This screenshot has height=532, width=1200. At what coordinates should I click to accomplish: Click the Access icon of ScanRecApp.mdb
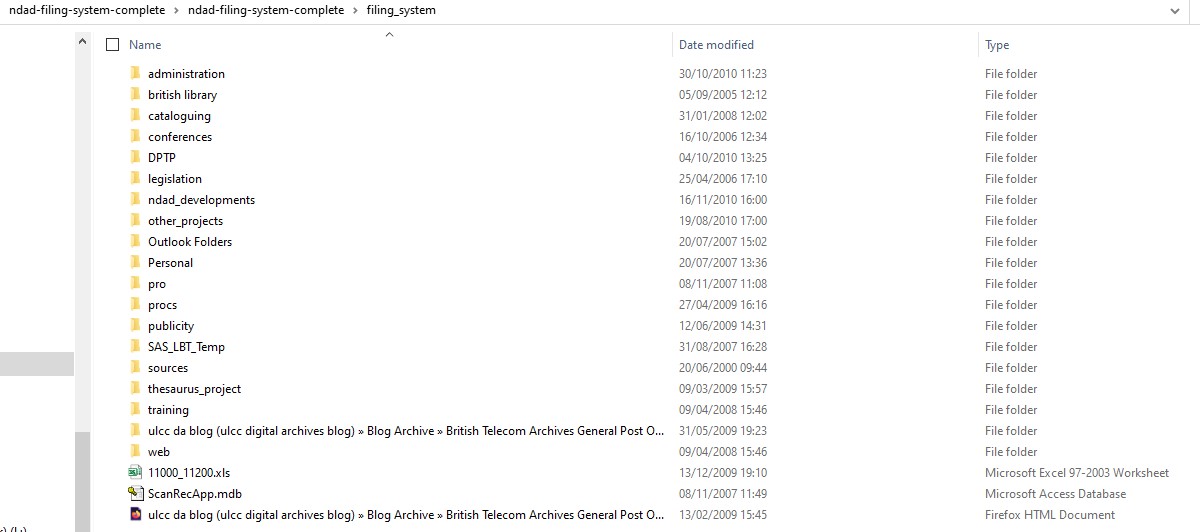coord(136,493)
